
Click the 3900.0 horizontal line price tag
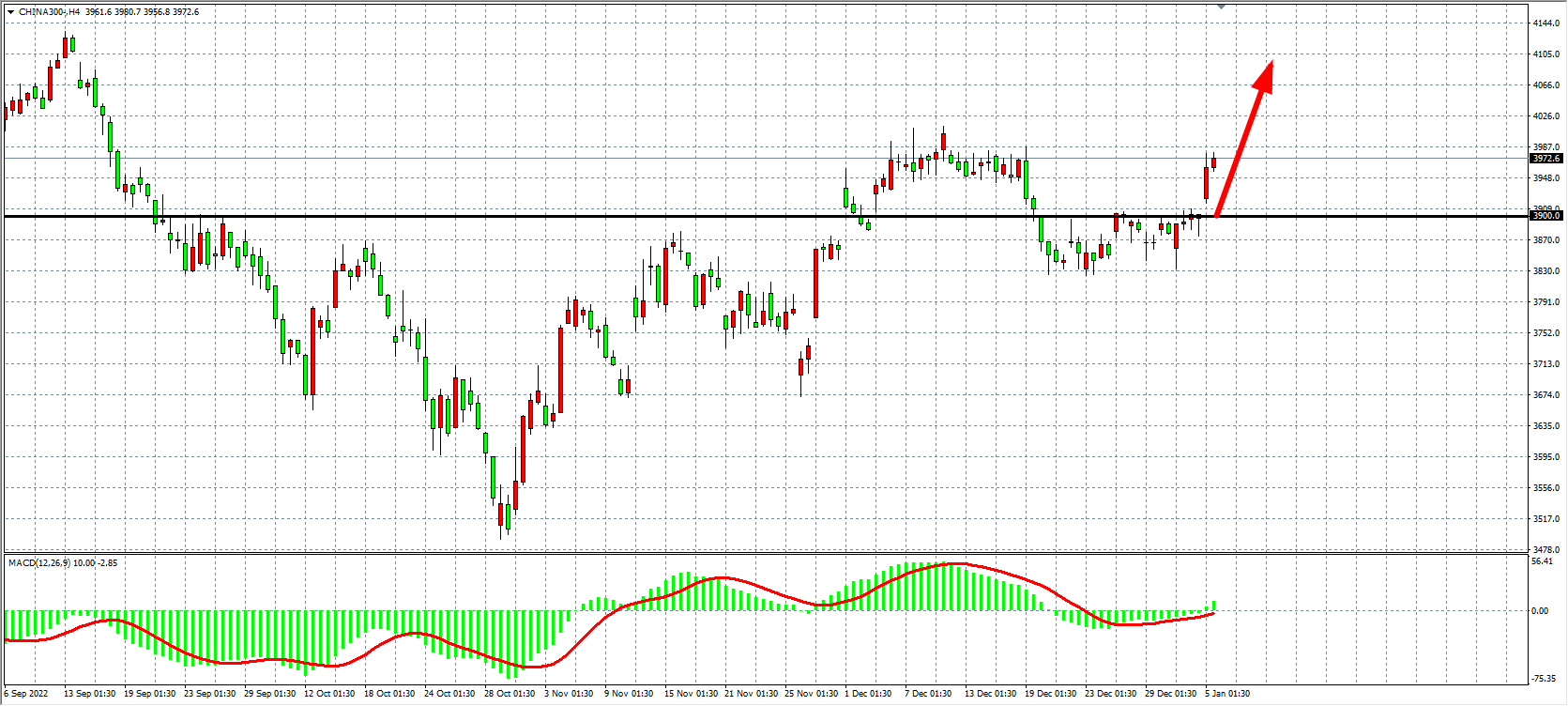(1545, 216)
